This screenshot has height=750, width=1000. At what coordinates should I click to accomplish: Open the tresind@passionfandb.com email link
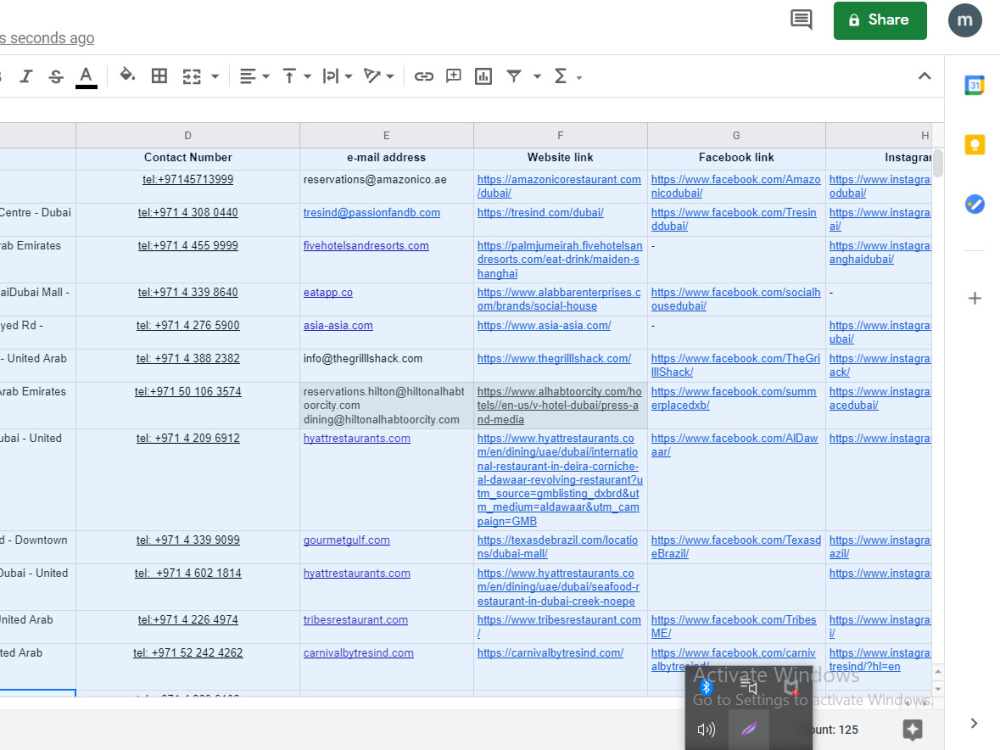[372, 213]
